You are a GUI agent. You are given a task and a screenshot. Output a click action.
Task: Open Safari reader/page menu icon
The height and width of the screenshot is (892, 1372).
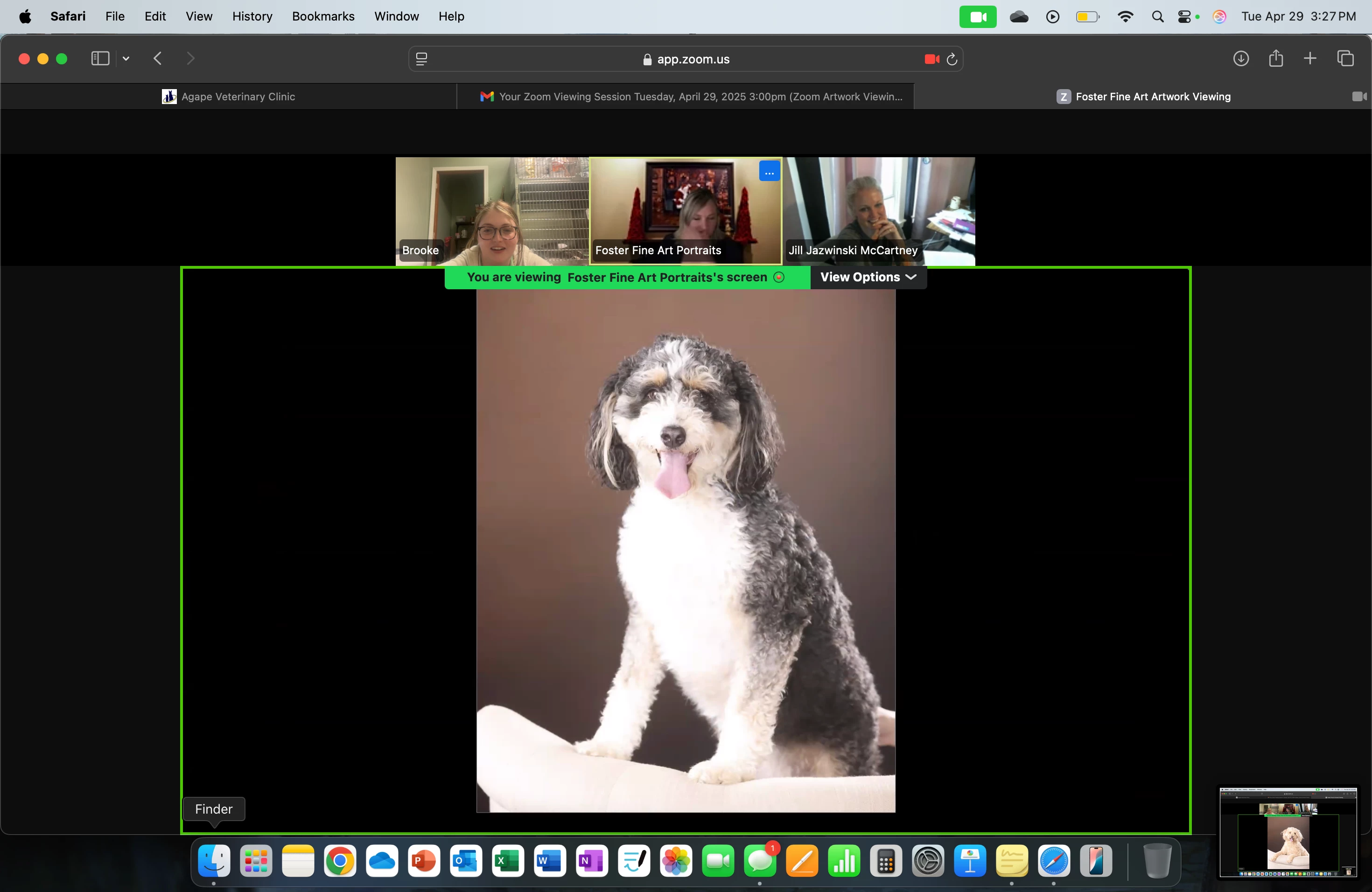coord(421,59)
